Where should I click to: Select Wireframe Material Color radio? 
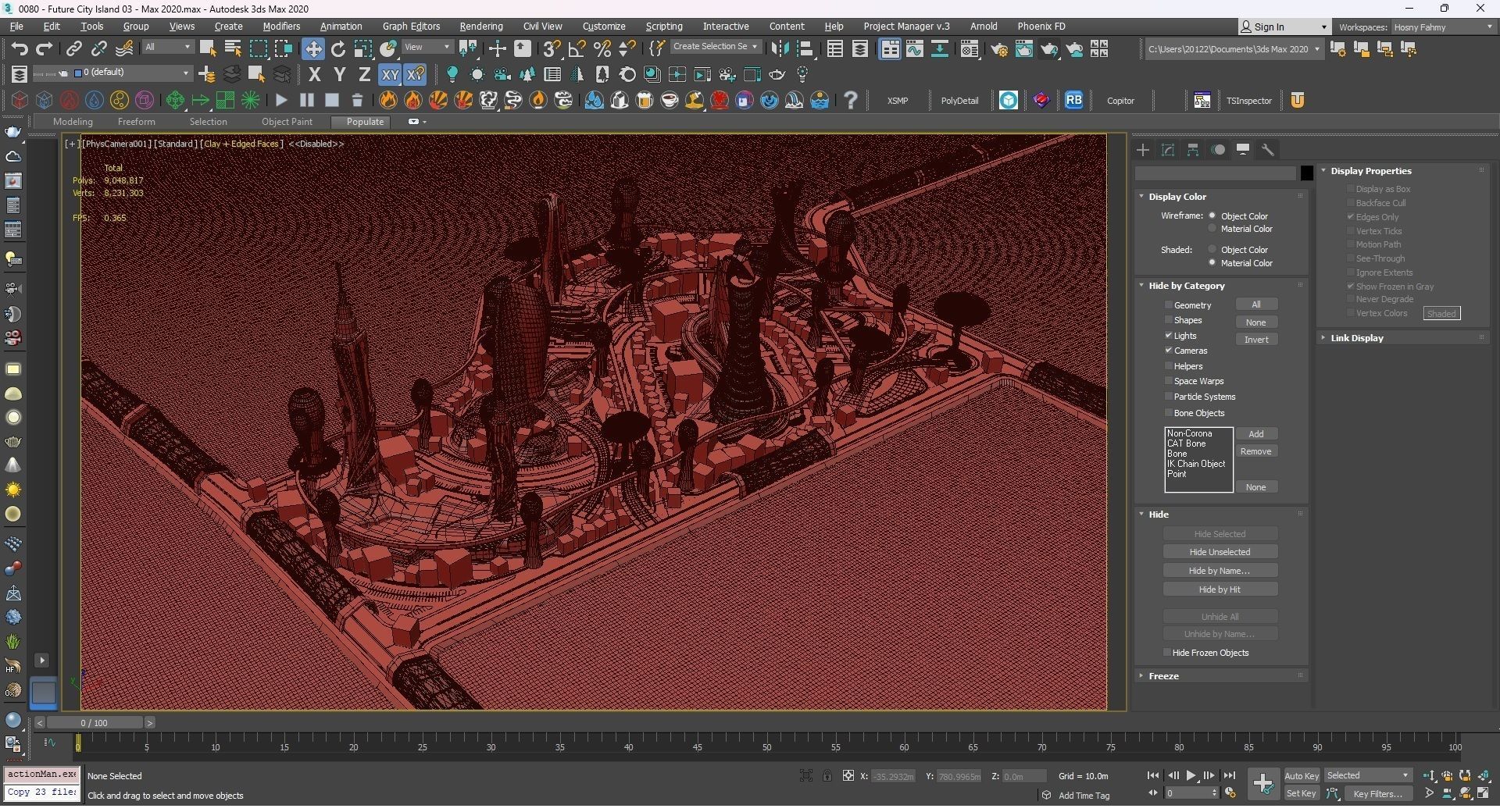(x=1212, y=229)
